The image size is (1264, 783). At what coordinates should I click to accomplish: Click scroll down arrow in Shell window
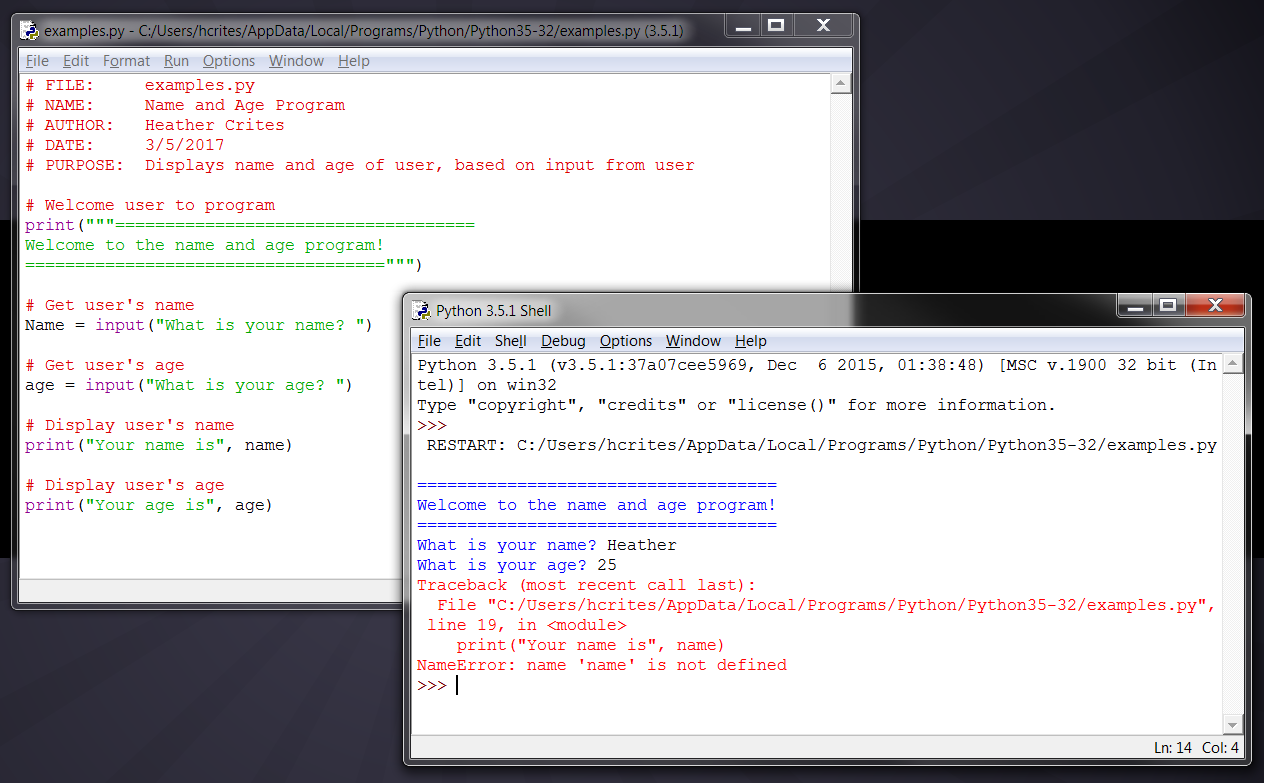click(1233, 725)
